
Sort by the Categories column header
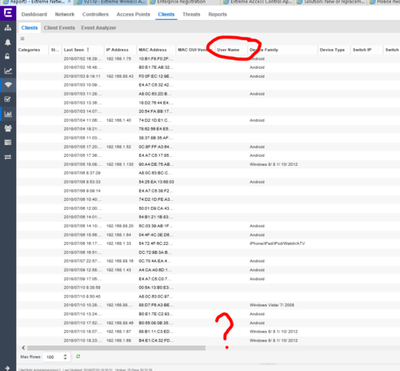(x=29, y=50)
